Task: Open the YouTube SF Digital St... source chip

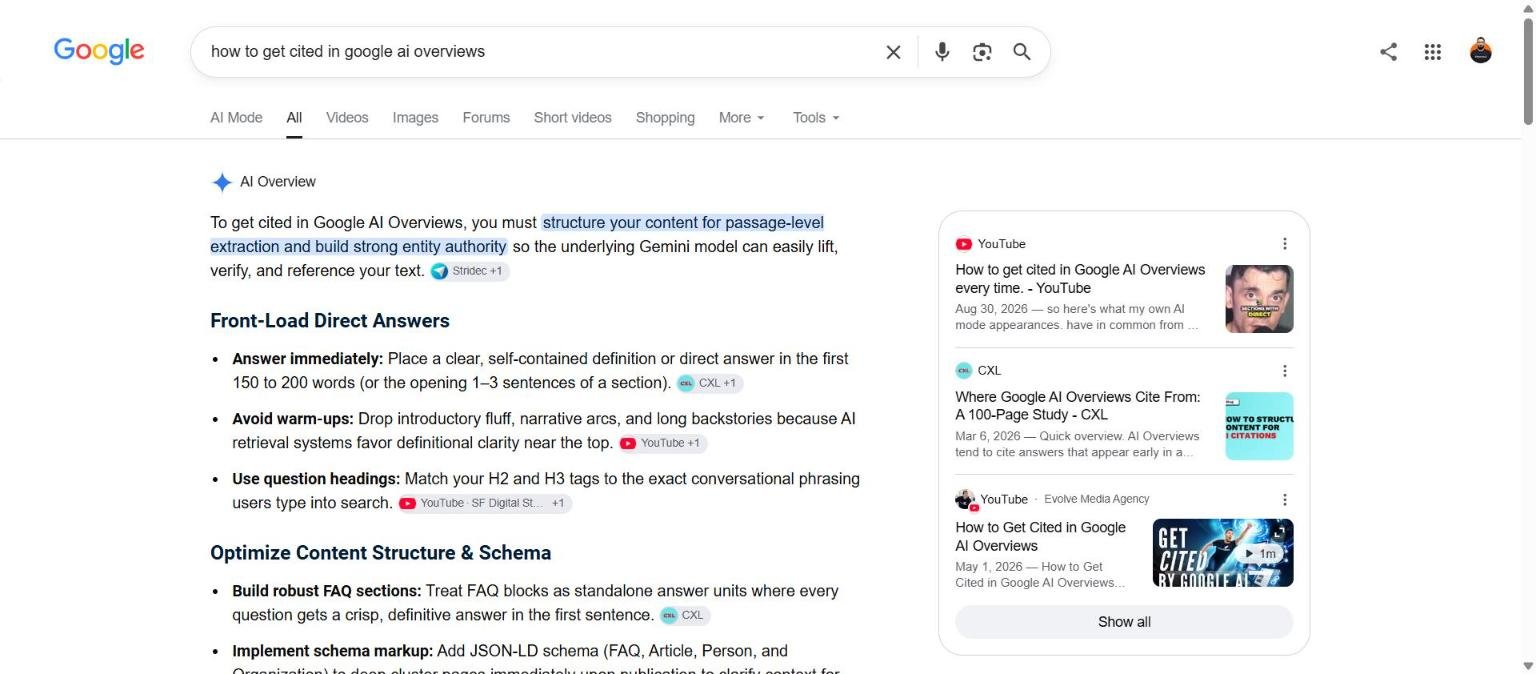Action: point(484,503)
